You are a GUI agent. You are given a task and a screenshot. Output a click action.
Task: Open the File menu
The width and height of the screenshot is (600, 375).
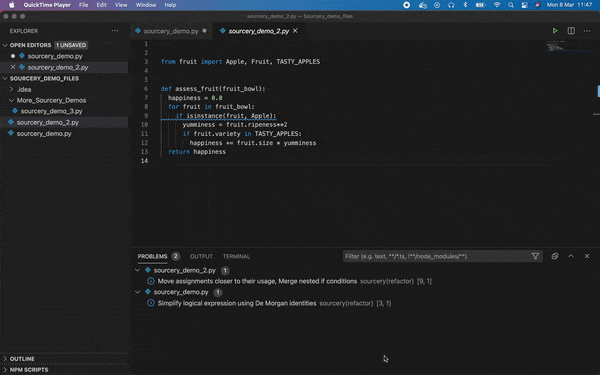pos(83,5)
